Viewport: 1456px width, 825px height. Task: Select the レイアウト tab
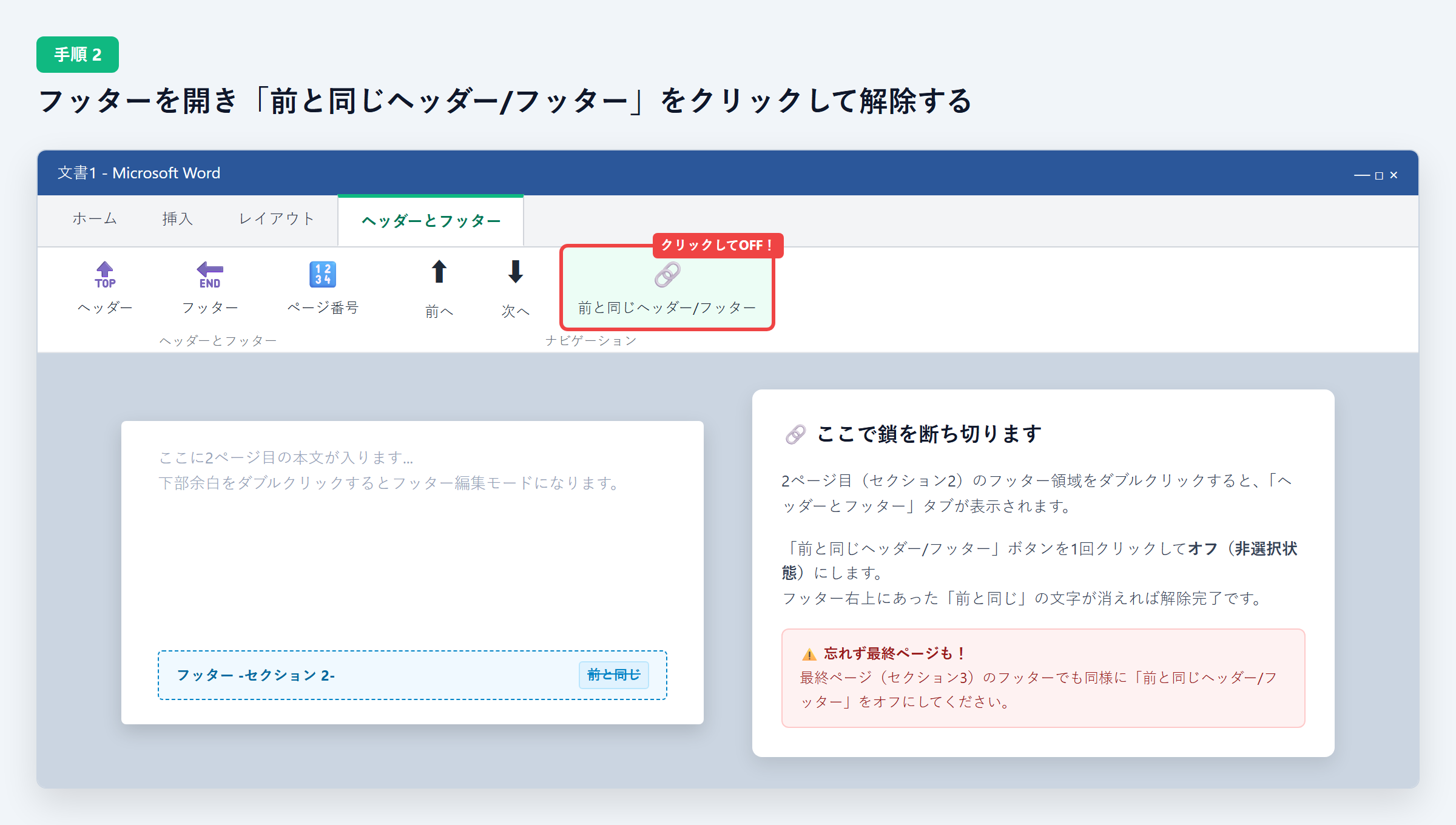point(277,219)
